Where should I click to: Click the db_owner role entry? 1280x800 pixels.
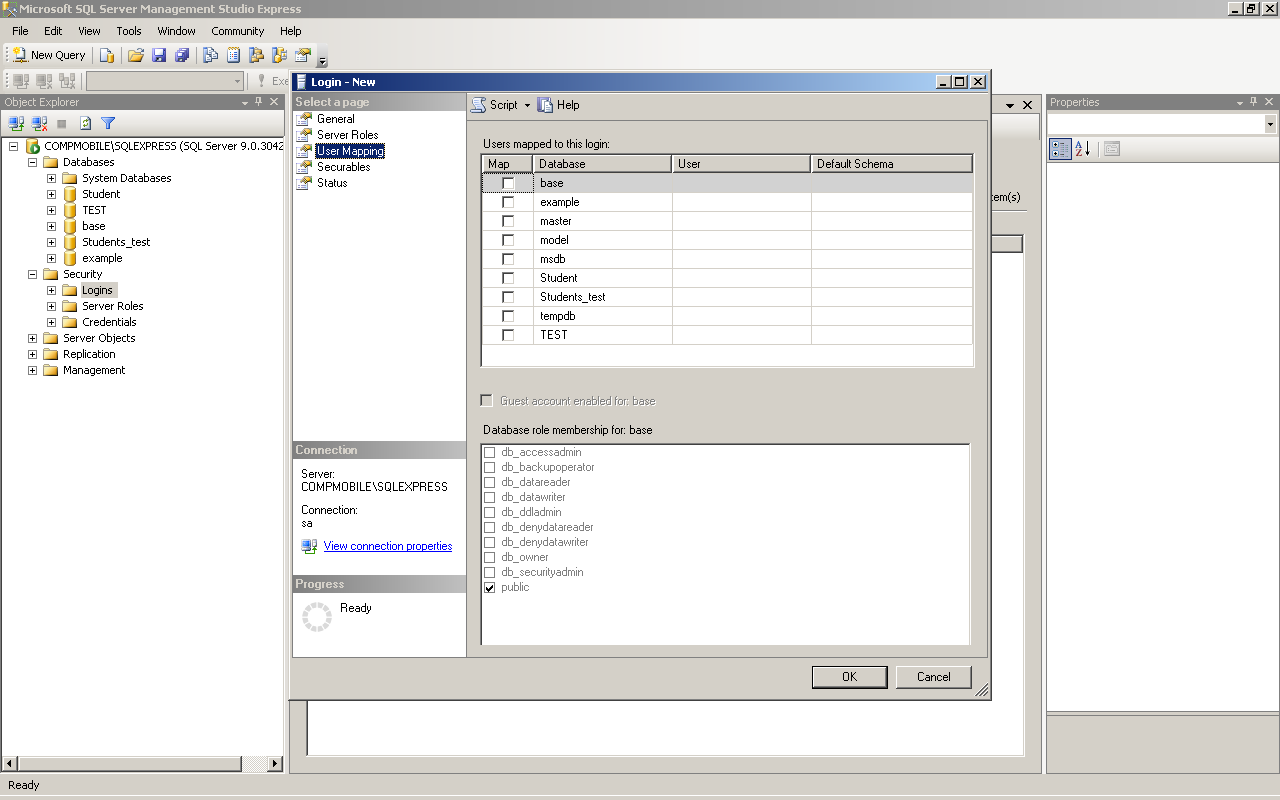525,557
